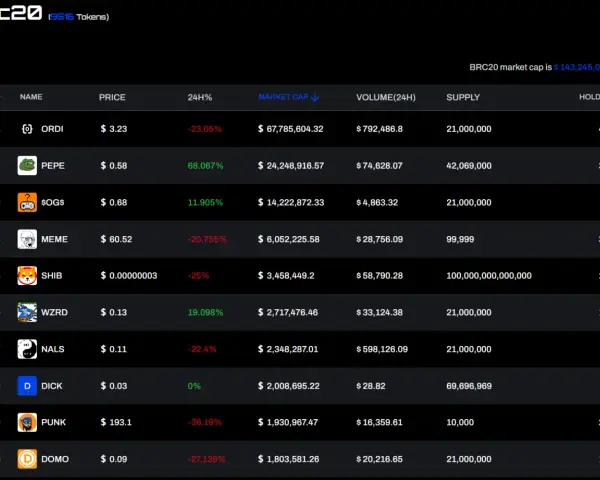
Task: Click DOMO 24h change -27.139%
Action: pos(207,459)
